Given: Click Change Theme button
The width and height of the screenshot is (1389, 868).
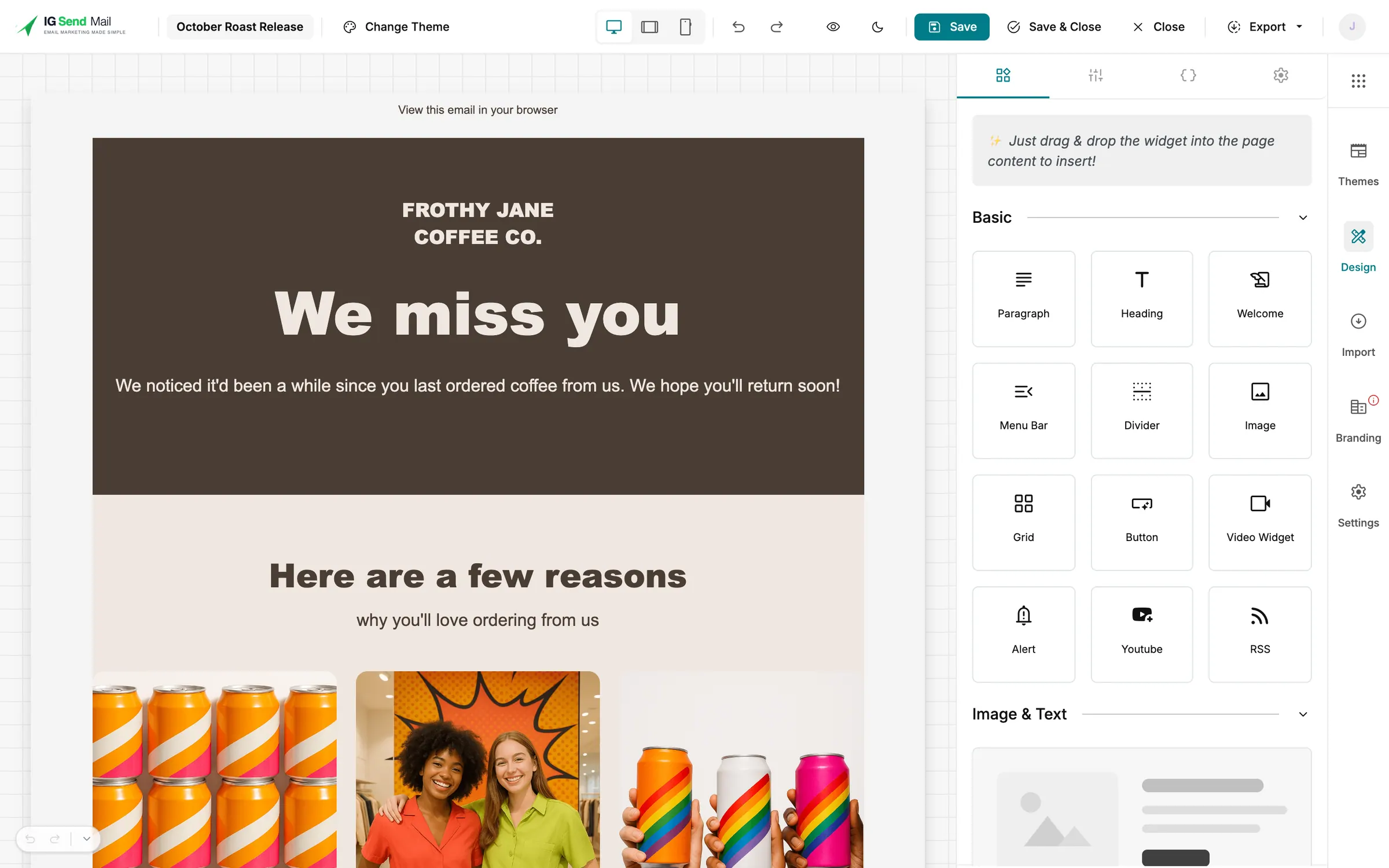Looking at the screenshot, I should (396, 27).
